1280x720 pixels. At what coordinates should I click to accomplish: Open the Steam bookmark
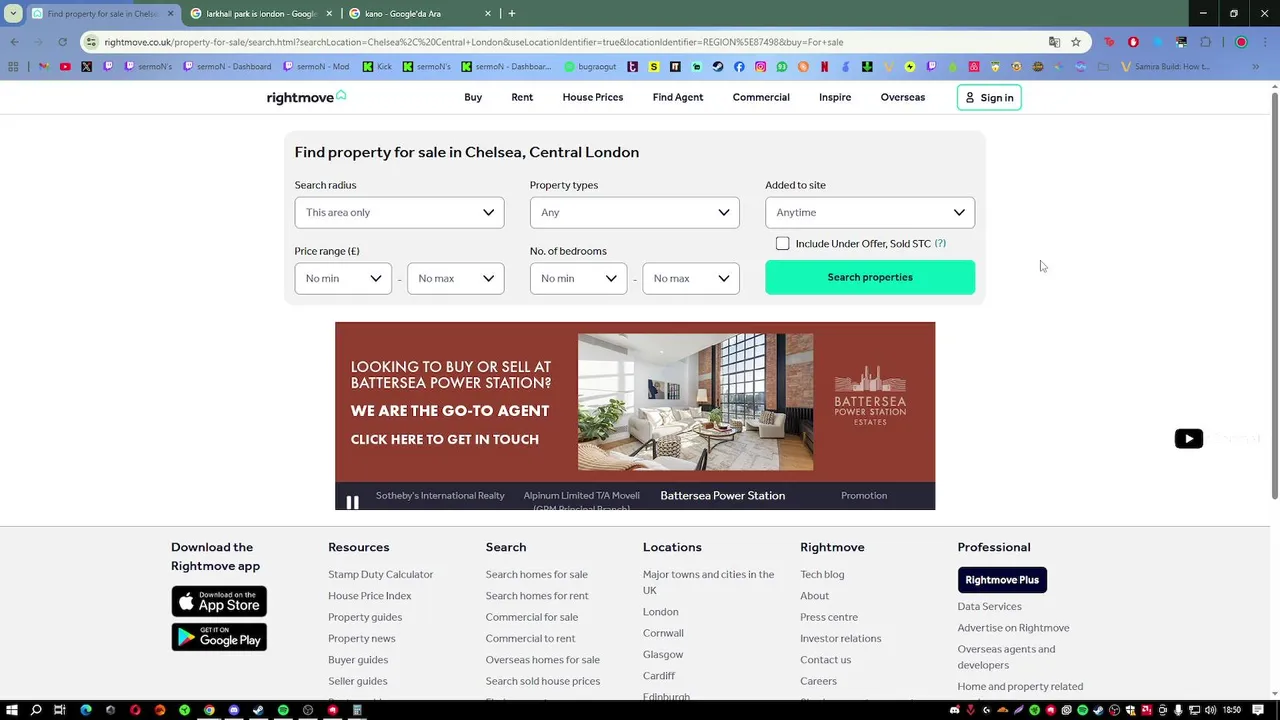point(718,67)
